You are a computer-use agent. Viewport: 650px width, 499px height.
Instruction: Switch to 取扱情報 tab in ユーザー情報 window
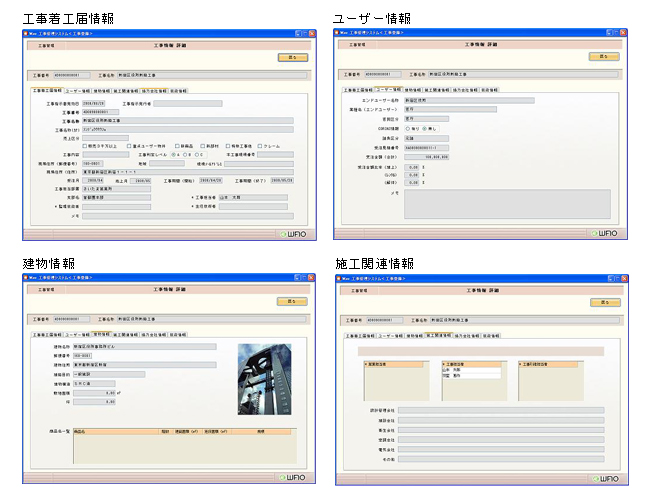[x=488, y=90]
